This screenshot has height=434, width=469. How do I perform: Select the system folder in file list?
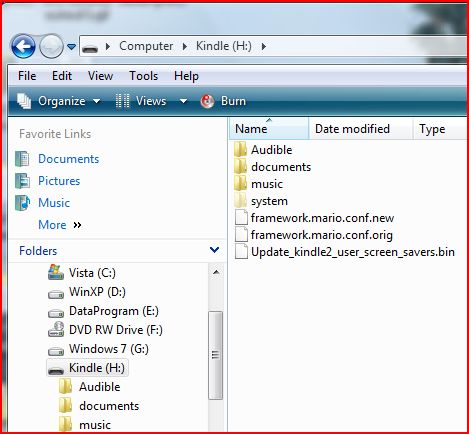click(269, 201)
